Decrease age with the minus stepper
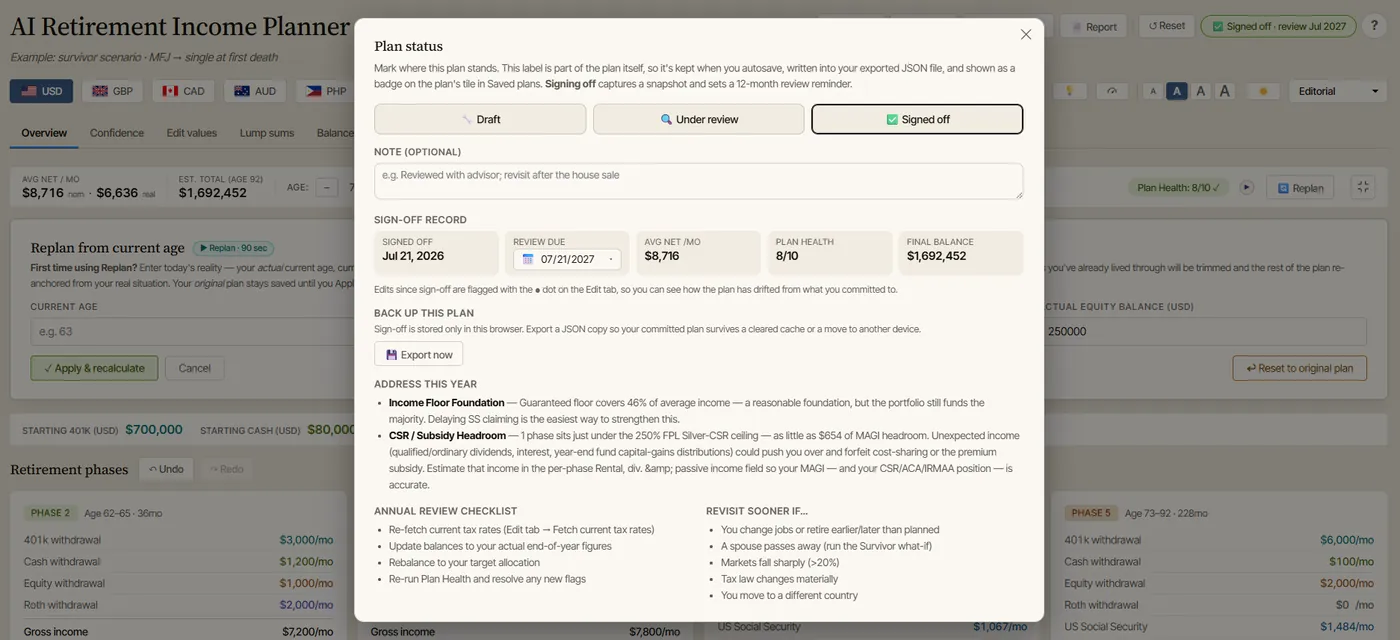This screenshot has height=640, width=1400. coord(327,187)
